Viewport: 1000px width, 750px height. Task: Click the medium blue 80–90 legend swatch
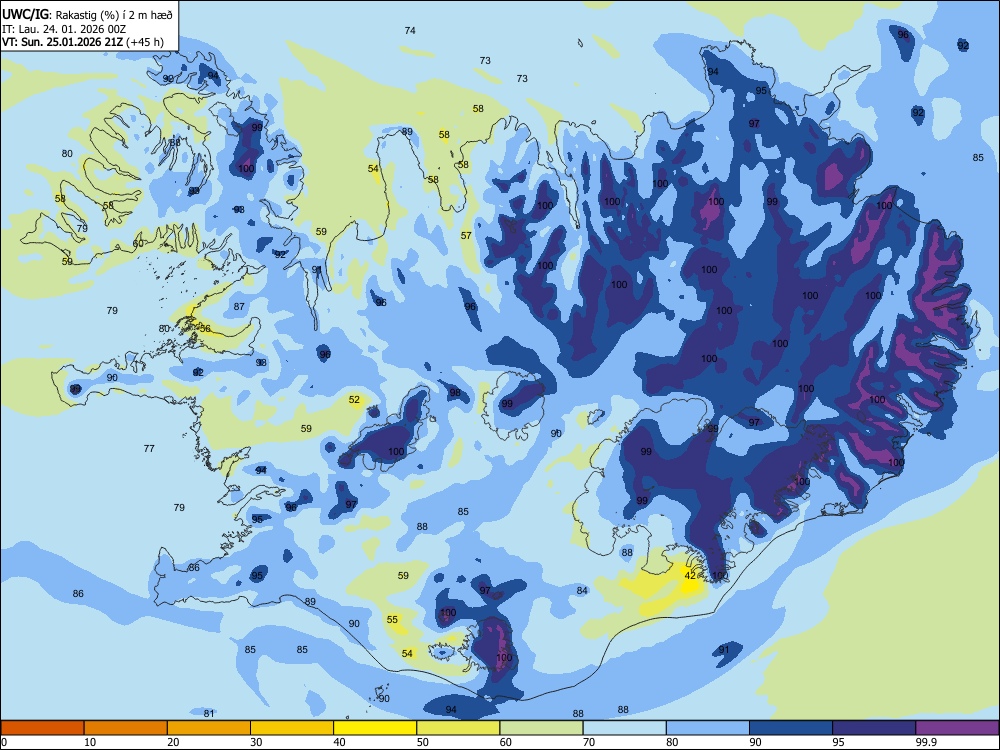[x=708, y=728]
